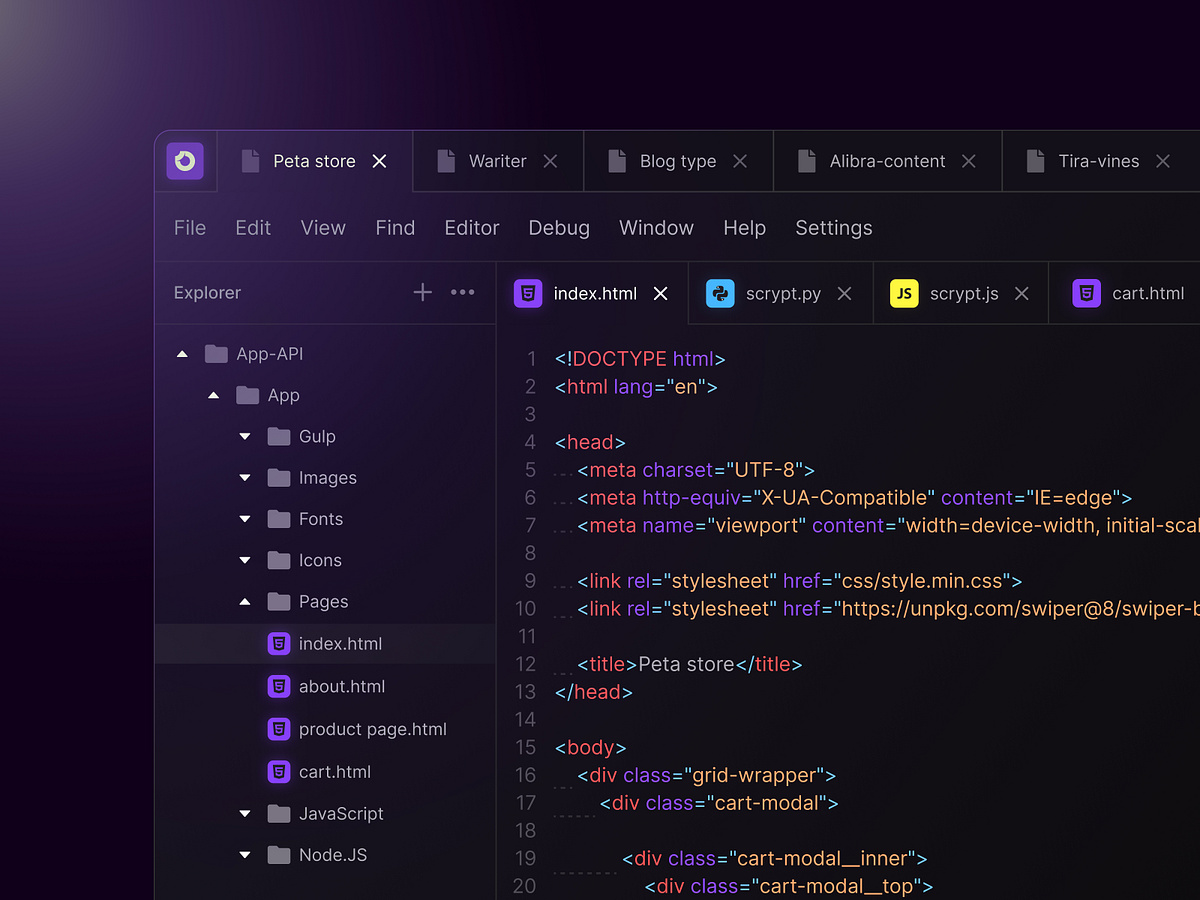The height and width of the screenshot is (900, 1200).
Task: Close the Alibra-content project tab
Action: [969, 161]
